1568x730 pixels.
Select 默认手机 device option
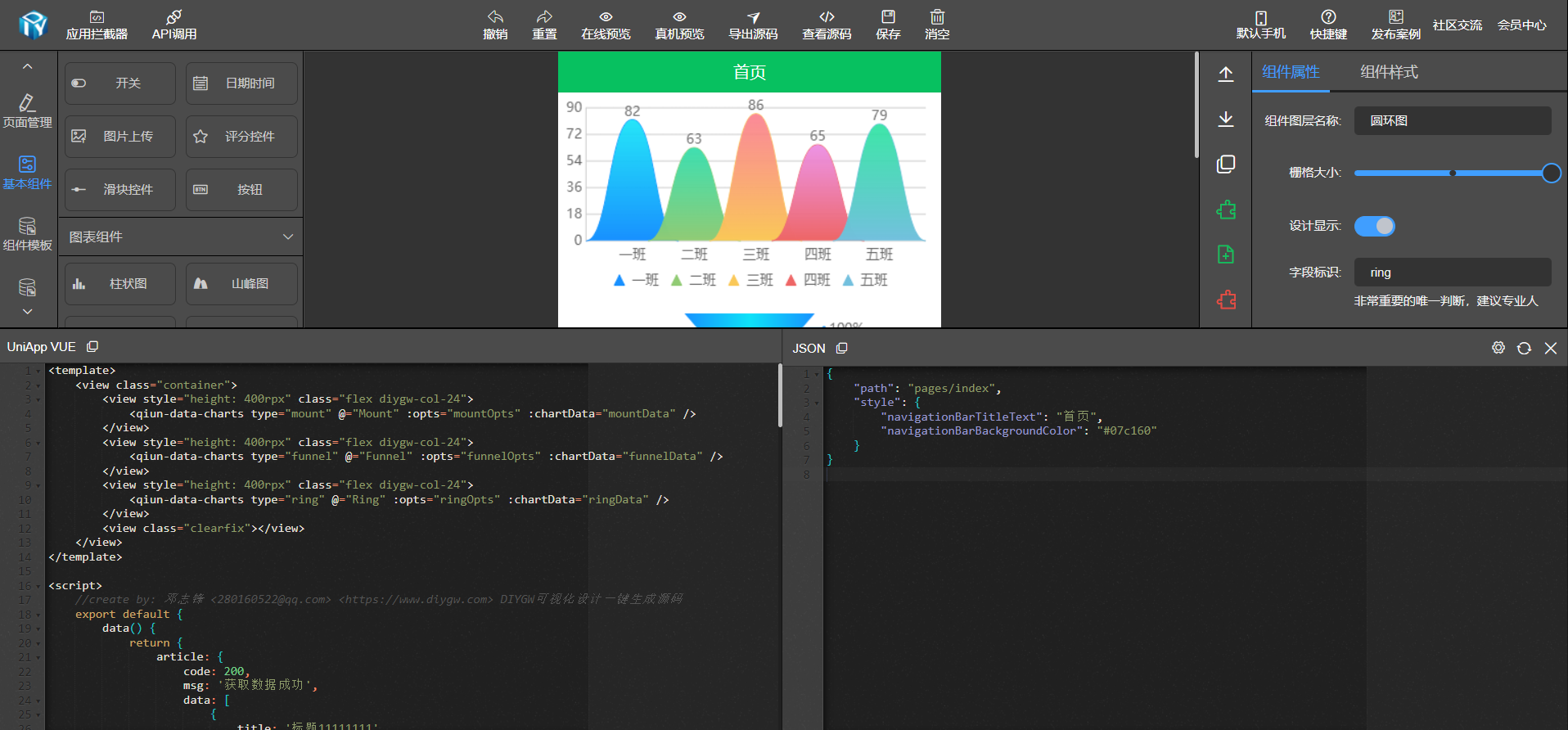click(1261, 25)
